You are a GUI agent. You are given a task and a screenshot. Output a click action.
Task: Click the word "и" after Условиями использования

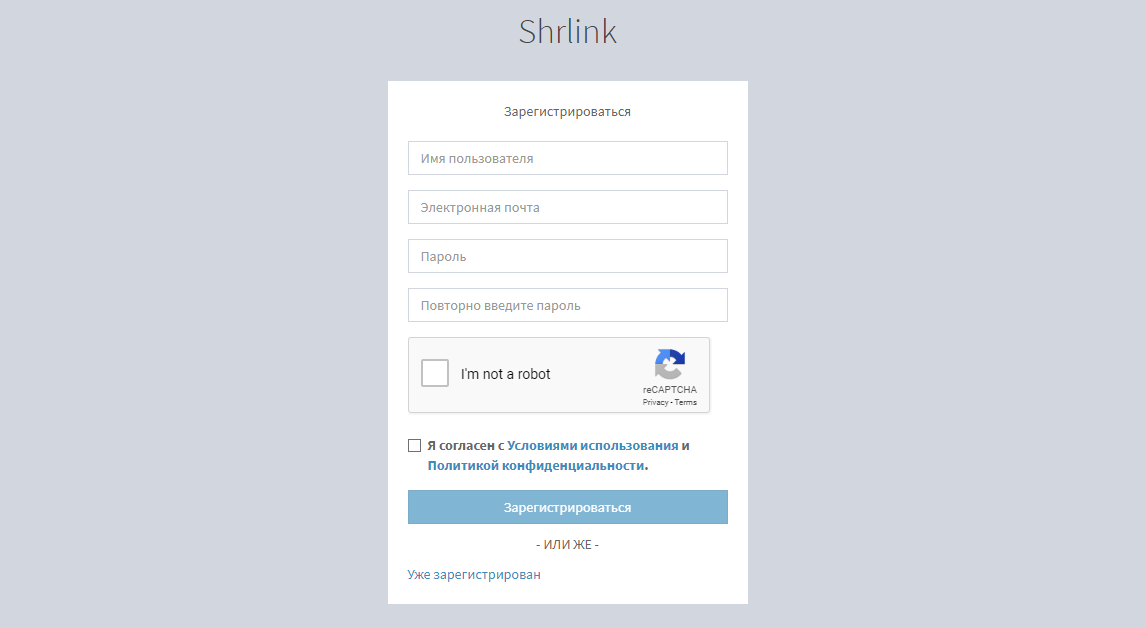(x=686, y=445)
